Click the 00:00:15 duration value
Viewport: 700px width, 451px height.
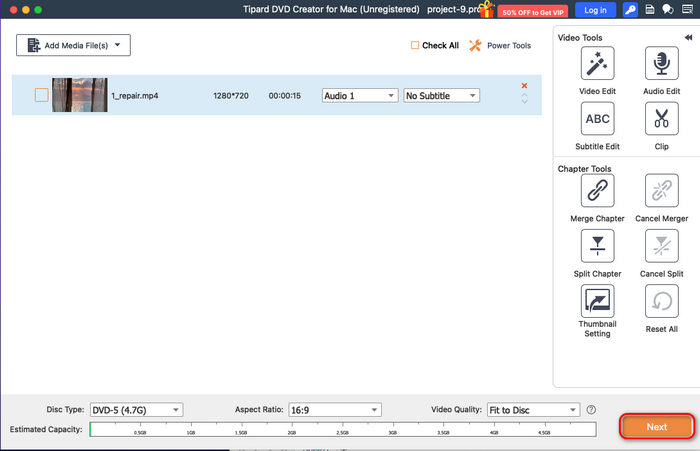[x=285, y=96]
